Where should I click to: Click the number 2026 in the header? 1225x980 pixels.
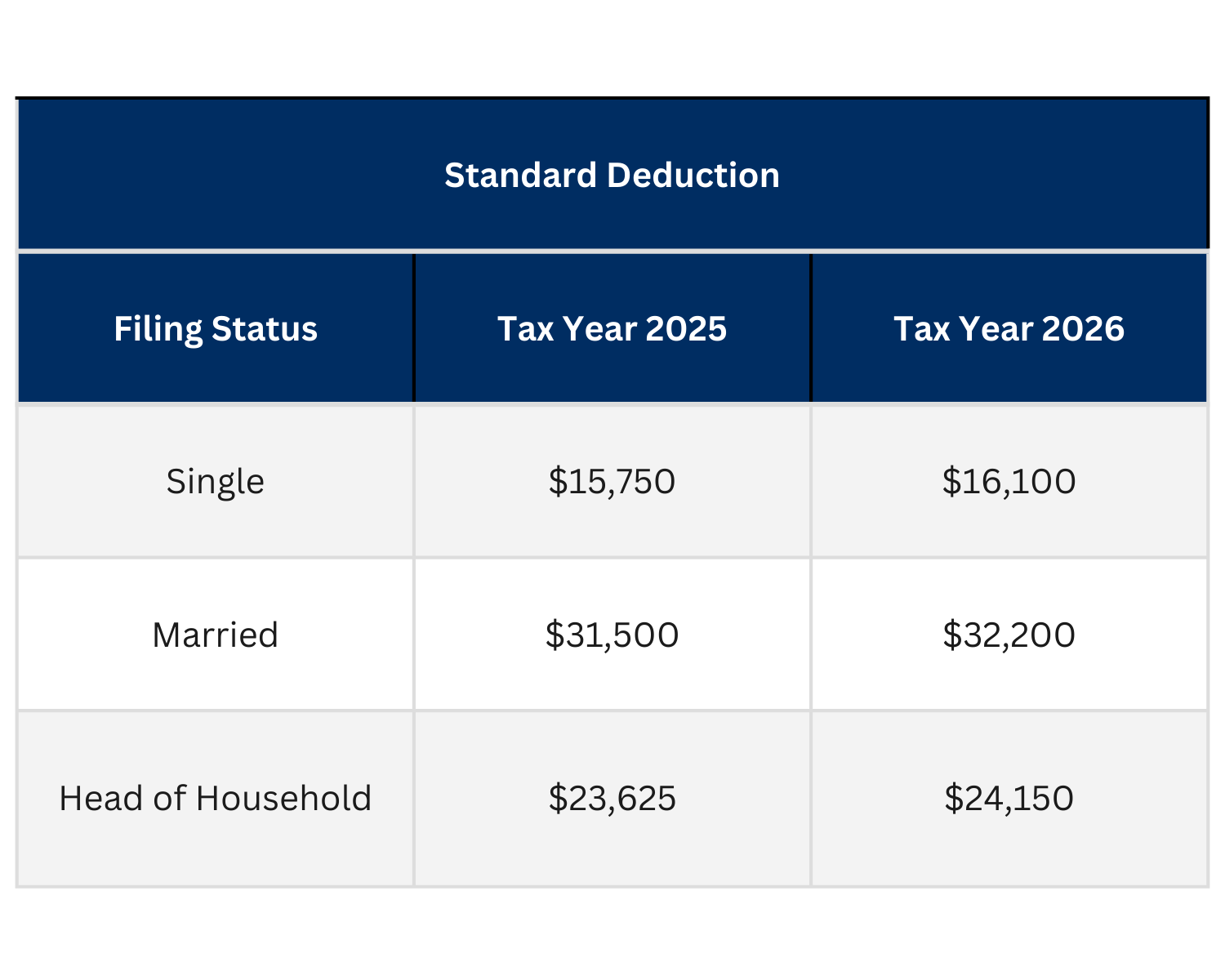tap(1083, 329)
